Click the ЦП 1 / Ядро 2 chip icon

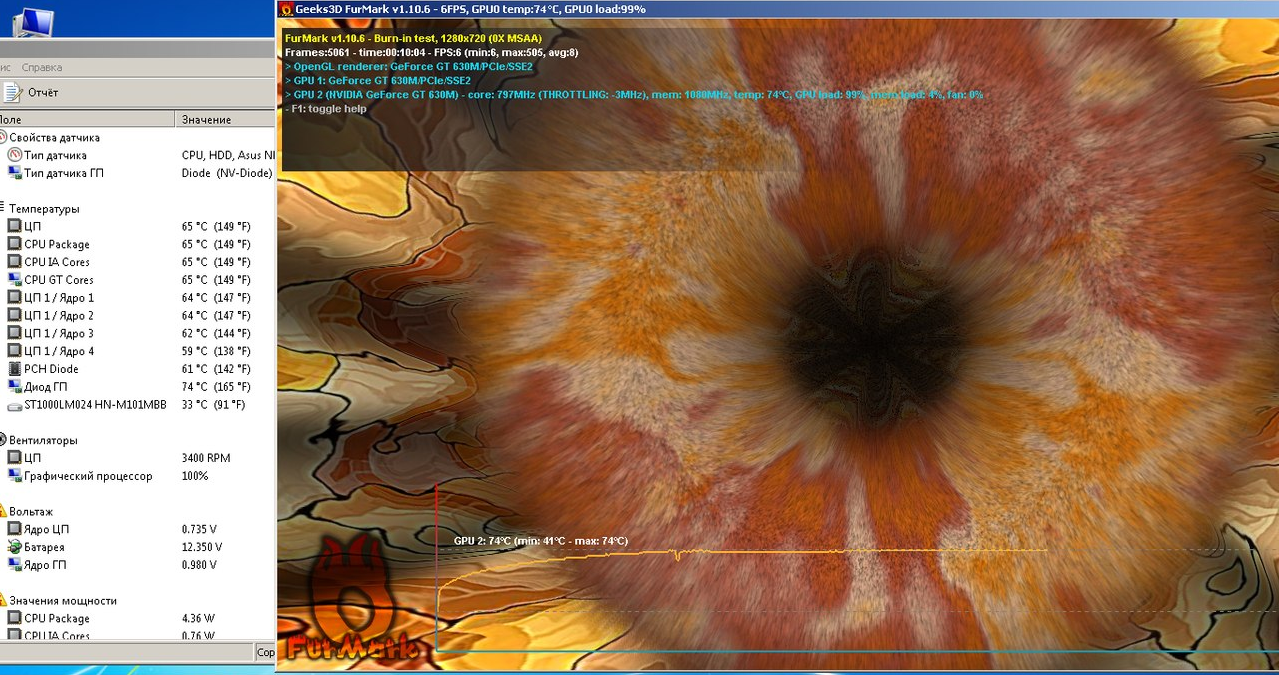click(x=14, y=315)
